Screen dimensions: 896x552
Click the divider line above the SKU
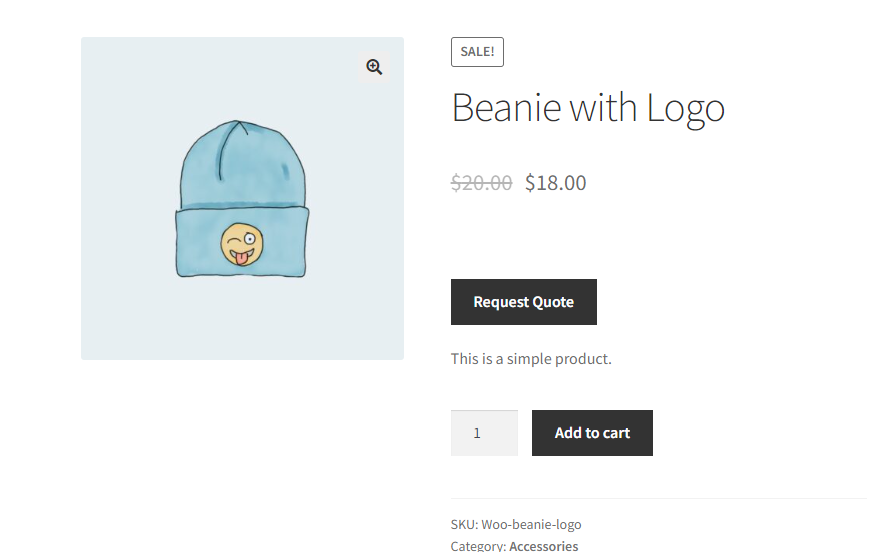coord(658,498)
